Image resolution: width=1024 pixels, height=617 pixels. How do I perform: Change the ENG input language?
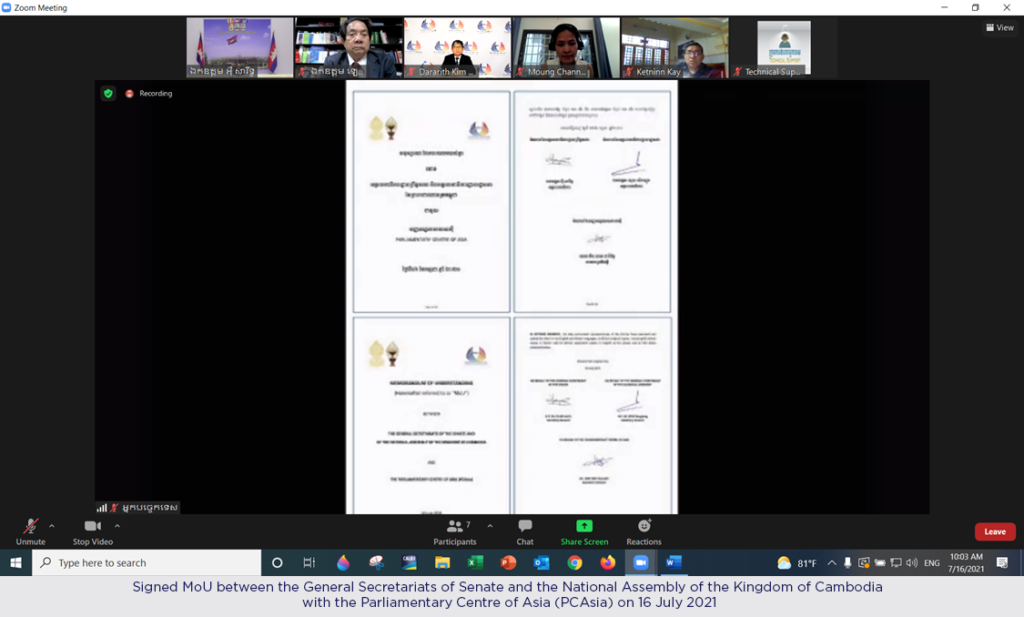click(932, 563)
